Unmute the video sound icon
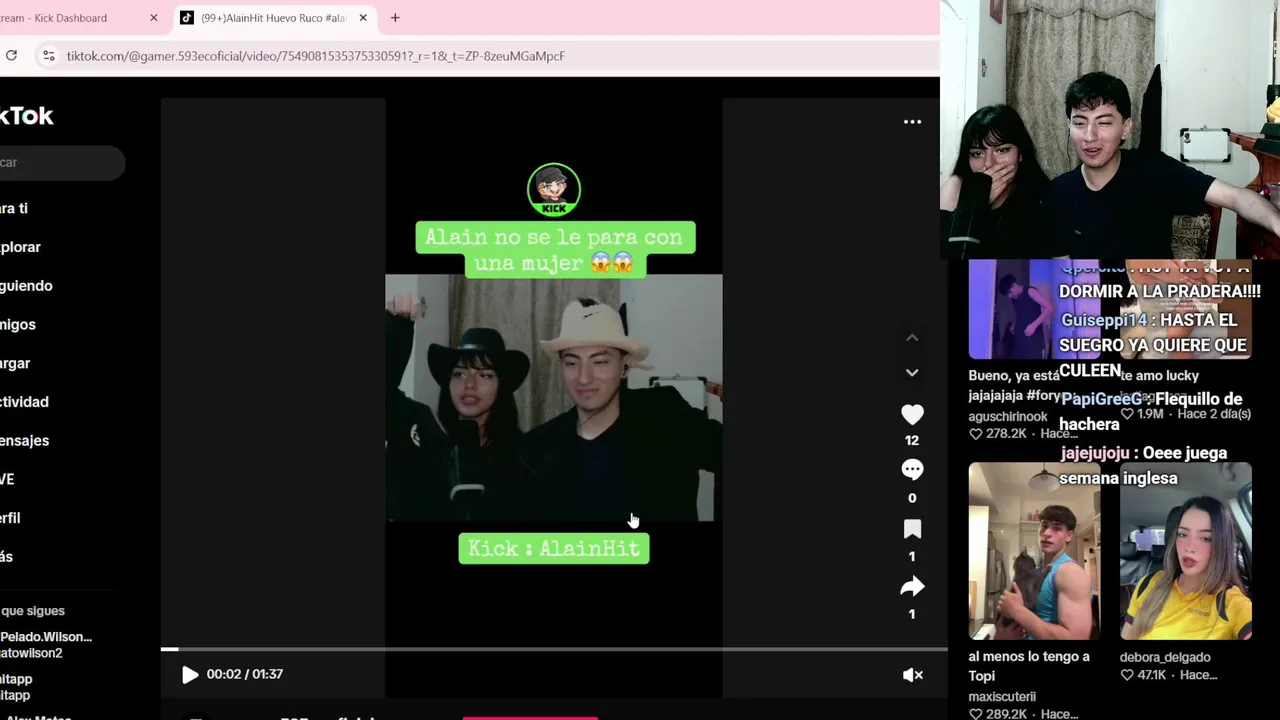Screen dimensions: 1280x720 912,675
